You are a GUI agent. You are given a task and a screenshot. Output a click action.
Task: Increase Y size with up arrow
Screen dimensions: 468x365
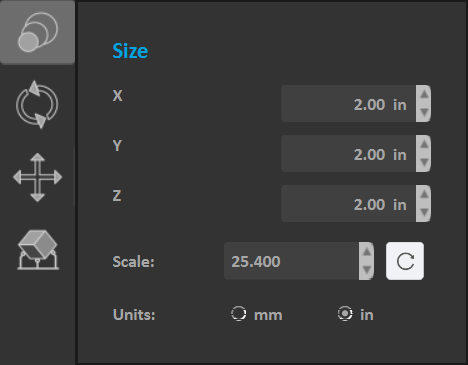tap(424, 144)
